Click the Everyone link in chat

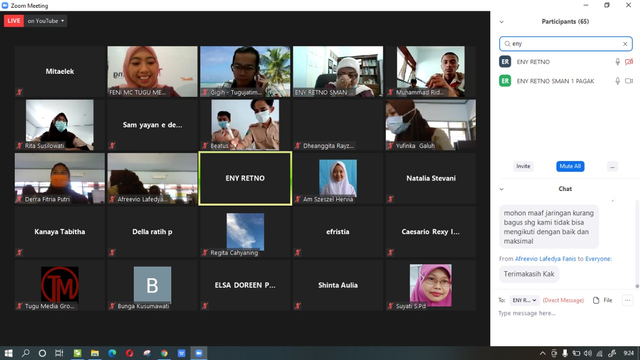[598, 259]
